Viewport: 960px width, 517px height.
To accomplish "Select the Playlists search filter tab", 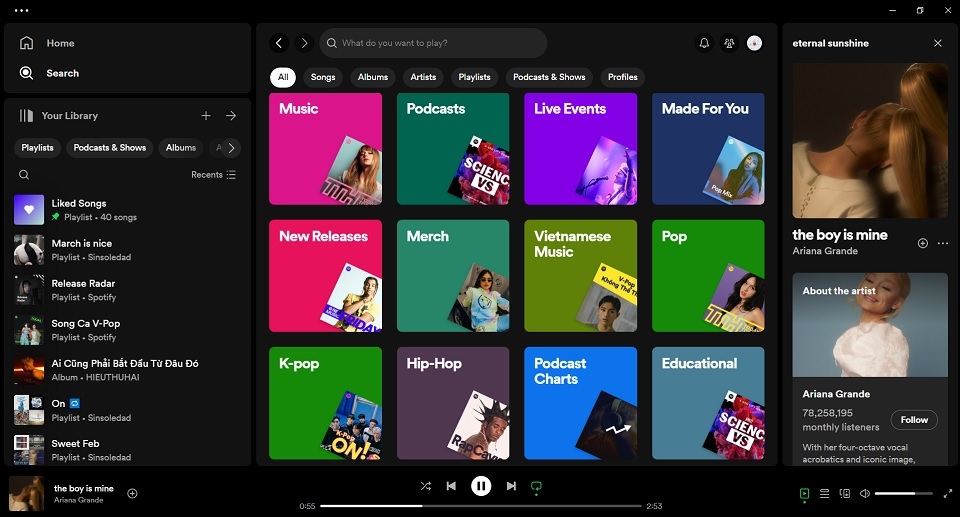I will click(x=474, y=77).
